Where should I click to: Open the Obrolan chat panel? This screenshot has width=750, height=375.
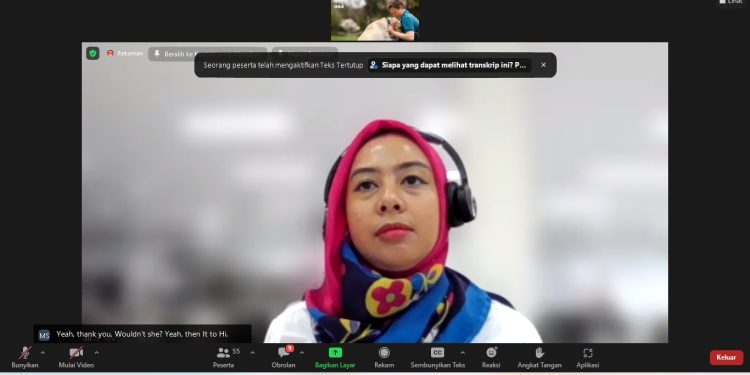click(x=284, y=357)
